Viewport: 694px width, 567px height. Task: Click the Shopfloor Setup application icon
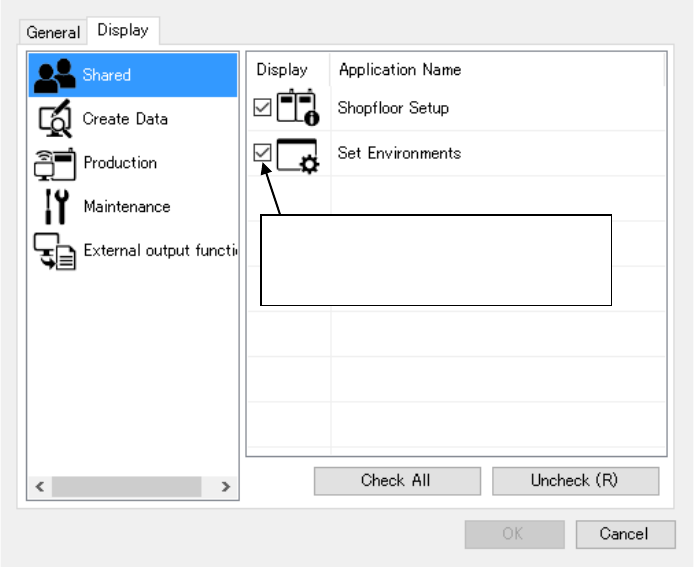pos(298,107)
